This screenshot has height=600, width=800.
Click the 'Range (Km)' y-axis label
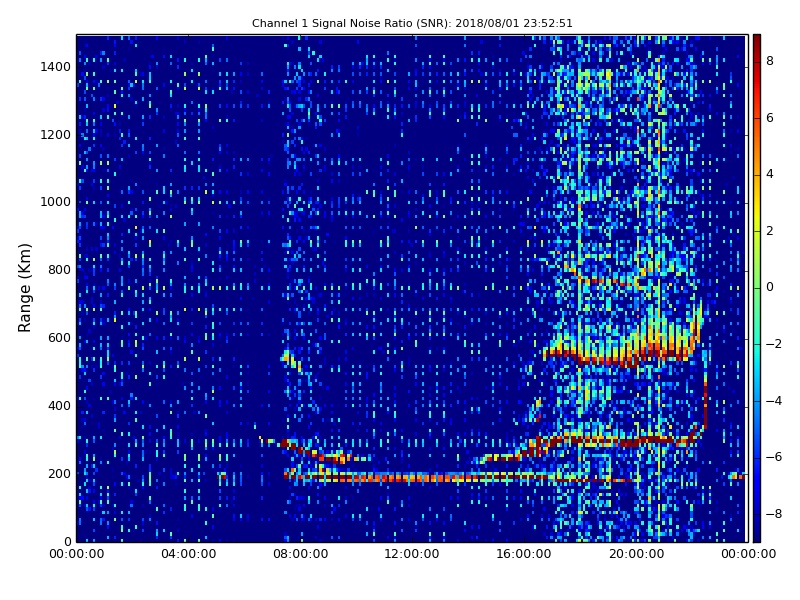(x=24, y=288)
